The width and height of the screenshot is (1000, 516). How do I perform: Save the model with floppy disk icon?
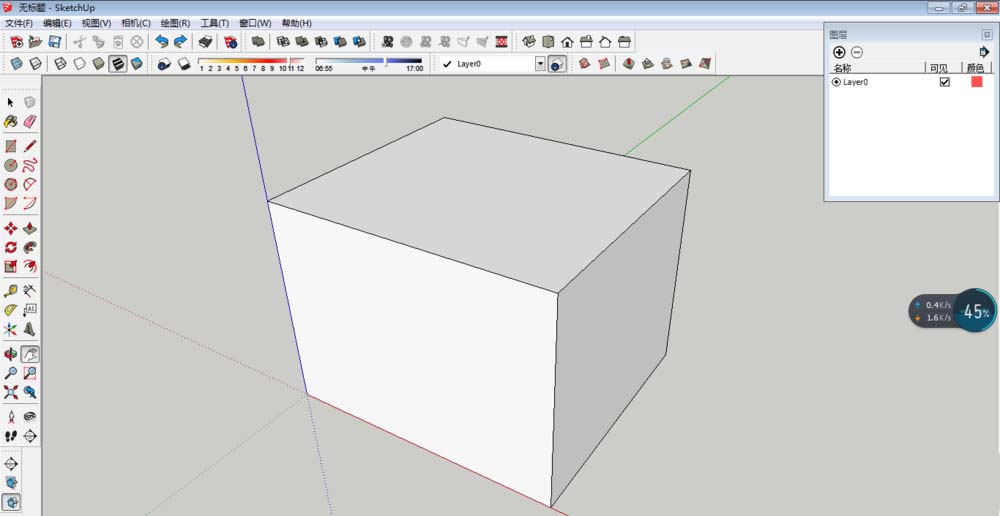(x=55, y=42)
